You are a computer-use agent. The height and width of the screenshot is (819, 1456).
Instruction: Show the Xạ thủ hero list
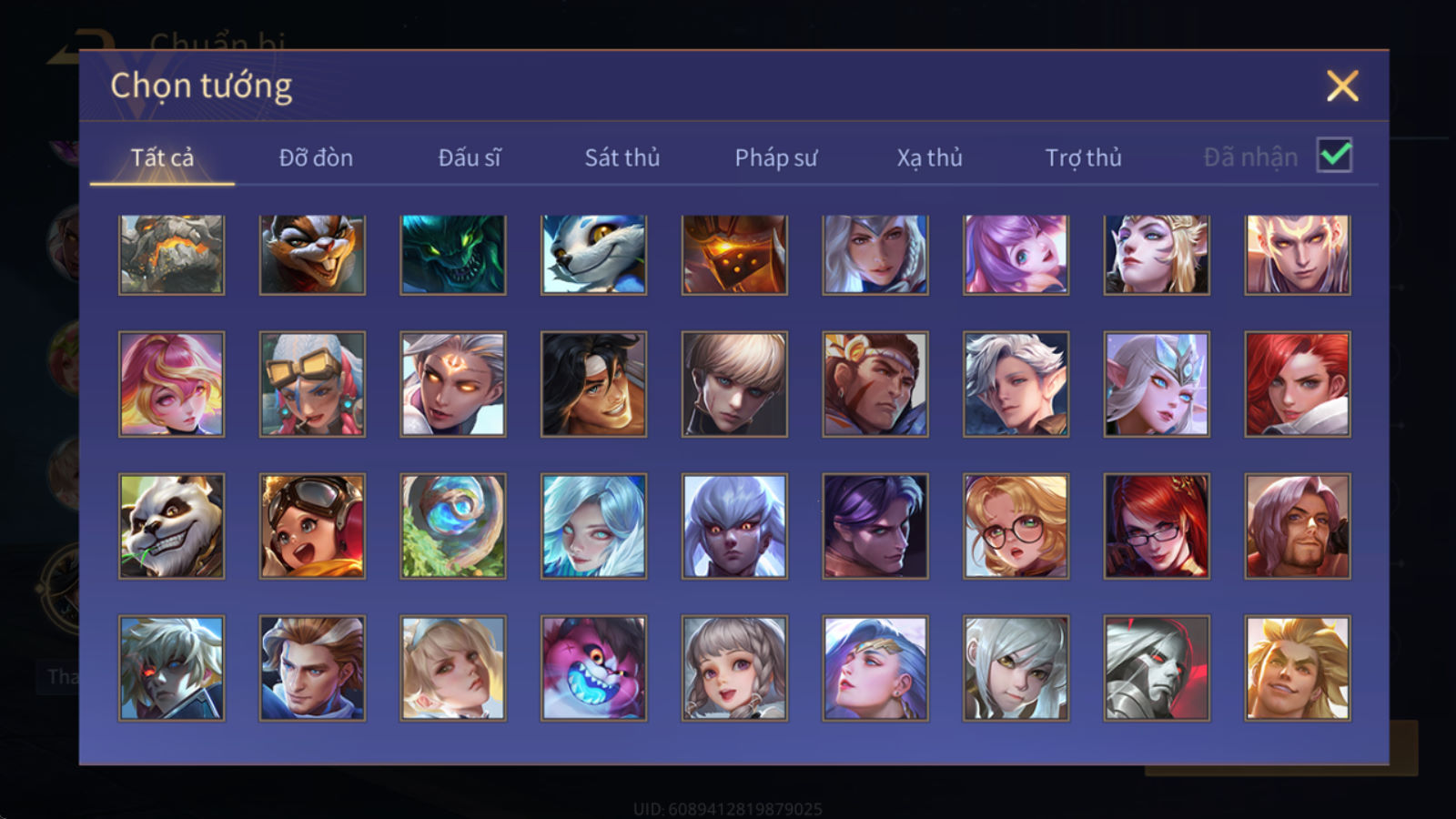coord(929,157)
